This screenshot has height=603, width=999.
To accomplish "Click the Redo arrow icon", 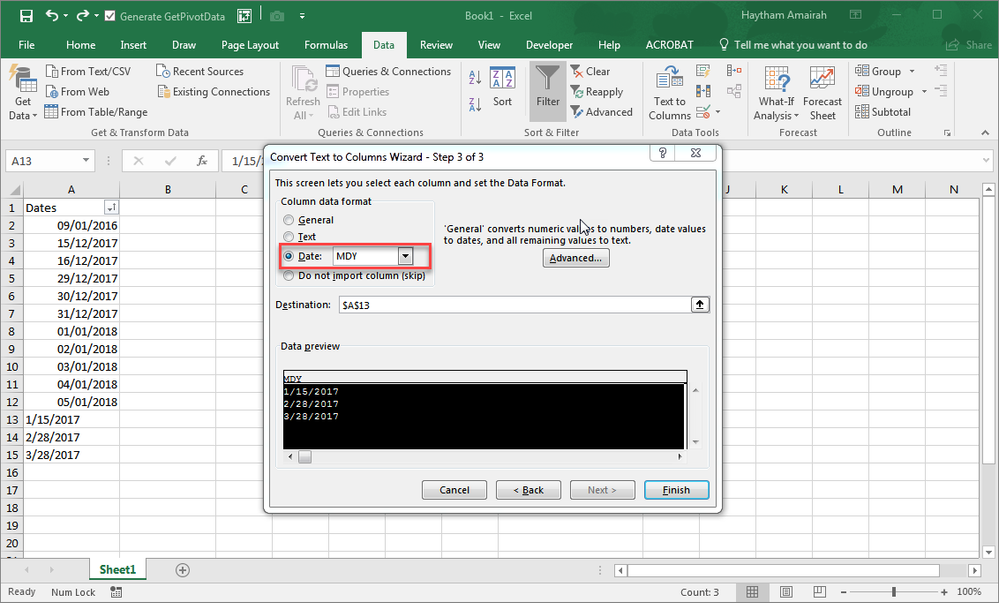I will tap(82, 15).
